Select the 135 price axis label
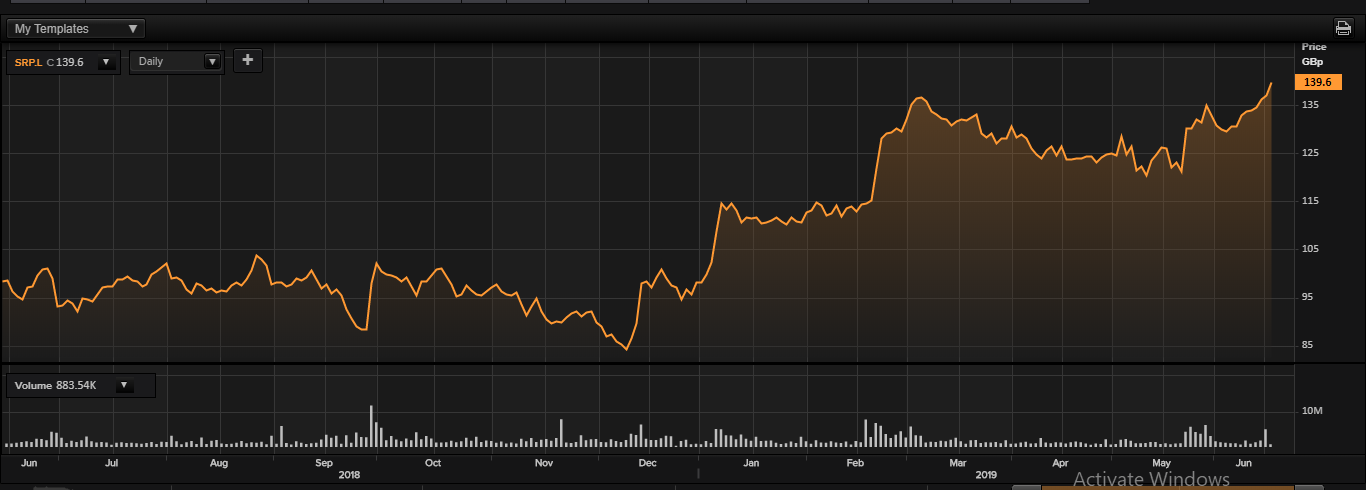This screenshot has height=490, width=1366. point(1310,105)
